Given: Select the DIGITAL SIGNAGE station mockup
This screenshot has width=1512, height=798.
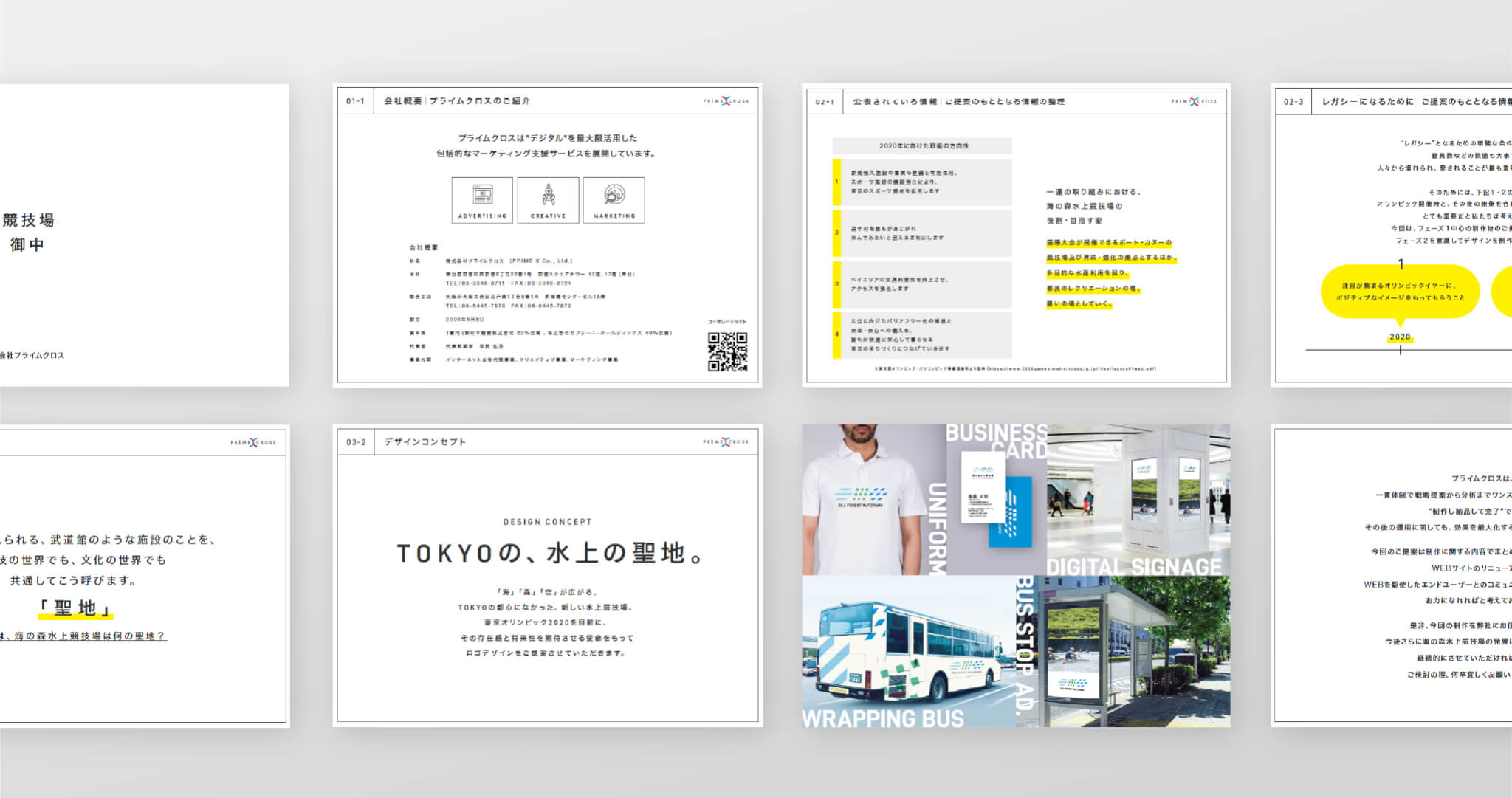Looking at the screenshot, I should (1138, 500).
